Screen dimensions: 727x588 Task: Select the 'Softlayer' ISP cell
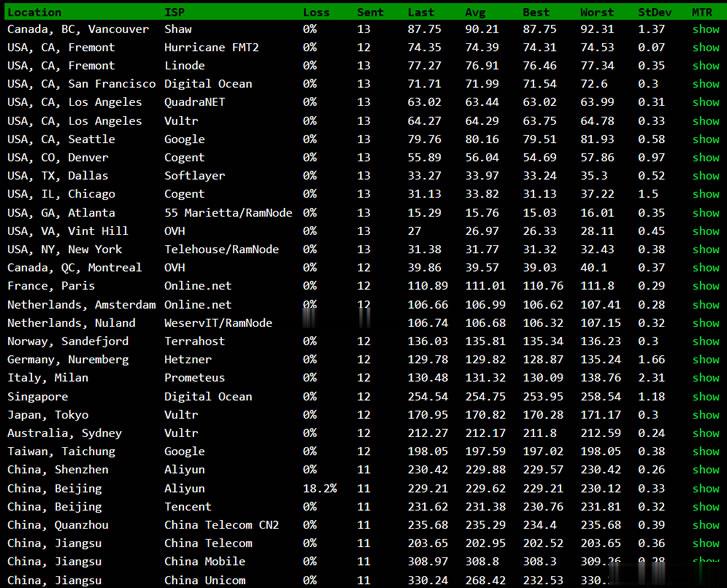tap(195, 176)
